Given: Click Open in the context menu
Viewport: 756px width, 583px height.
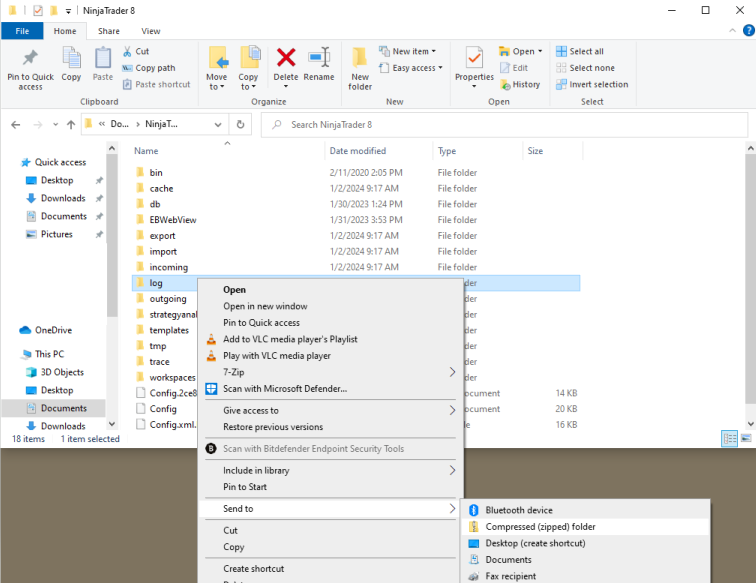Looking at the screenshot, I should [x=330, y=290].
